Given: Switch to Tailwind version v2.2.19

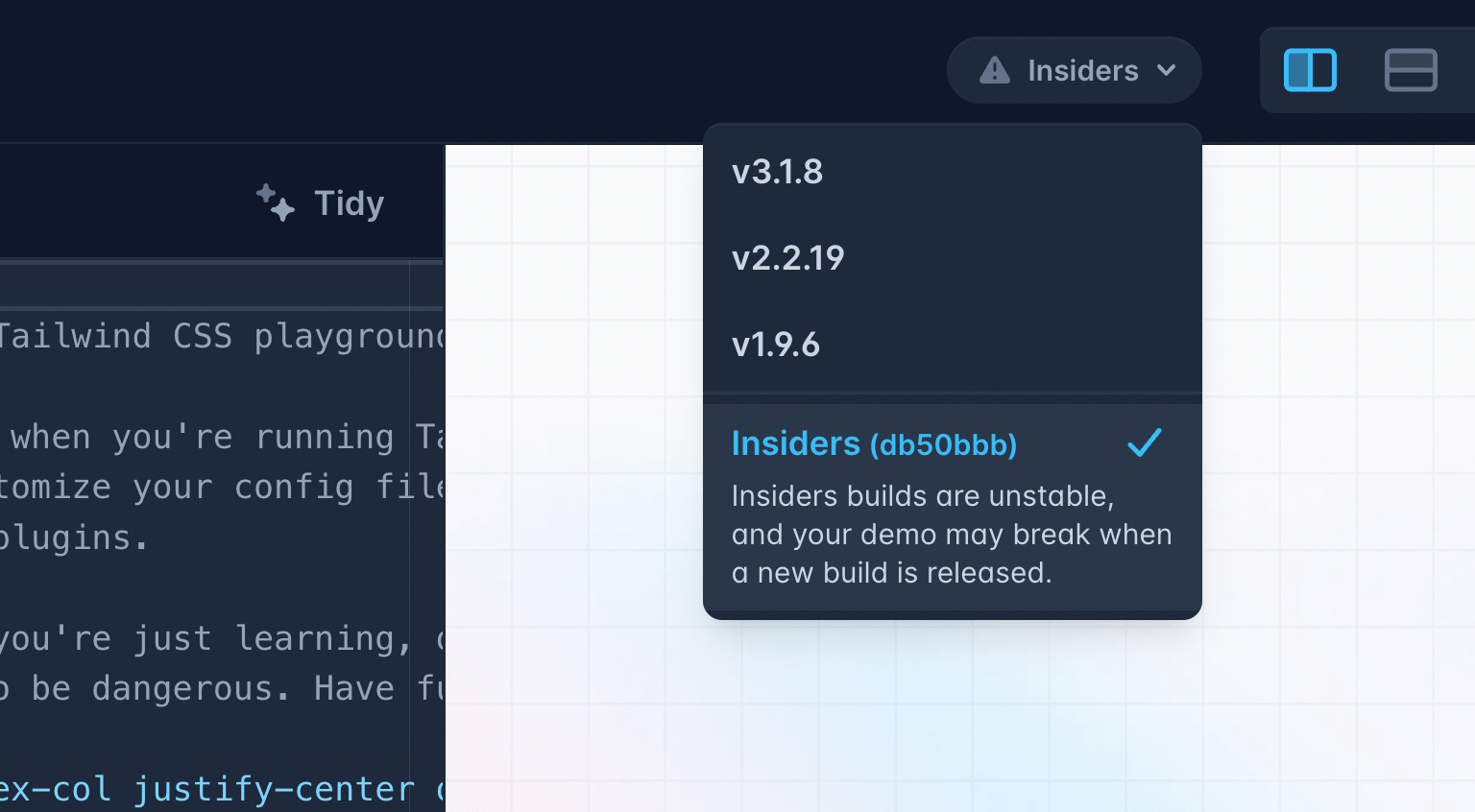Looking at the screenshot, I should click(x=788, y=257).
